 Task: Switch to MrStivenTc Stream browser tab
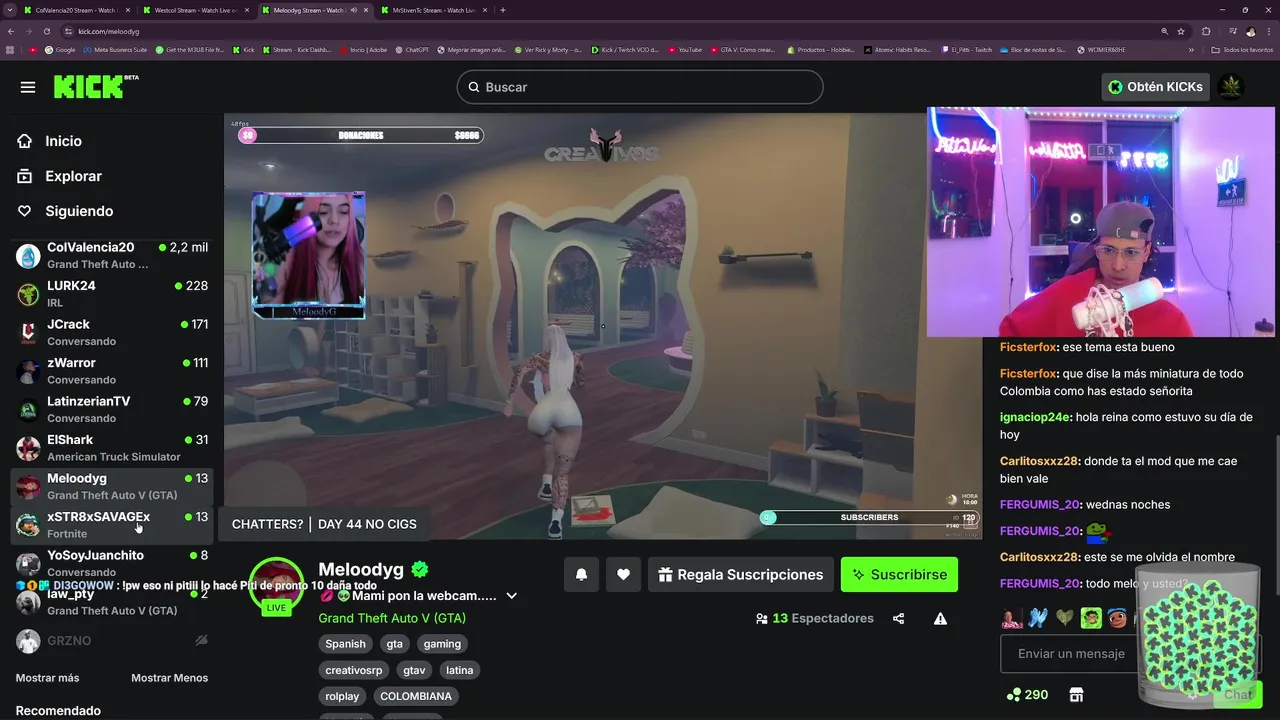click(x=433, y=10)
